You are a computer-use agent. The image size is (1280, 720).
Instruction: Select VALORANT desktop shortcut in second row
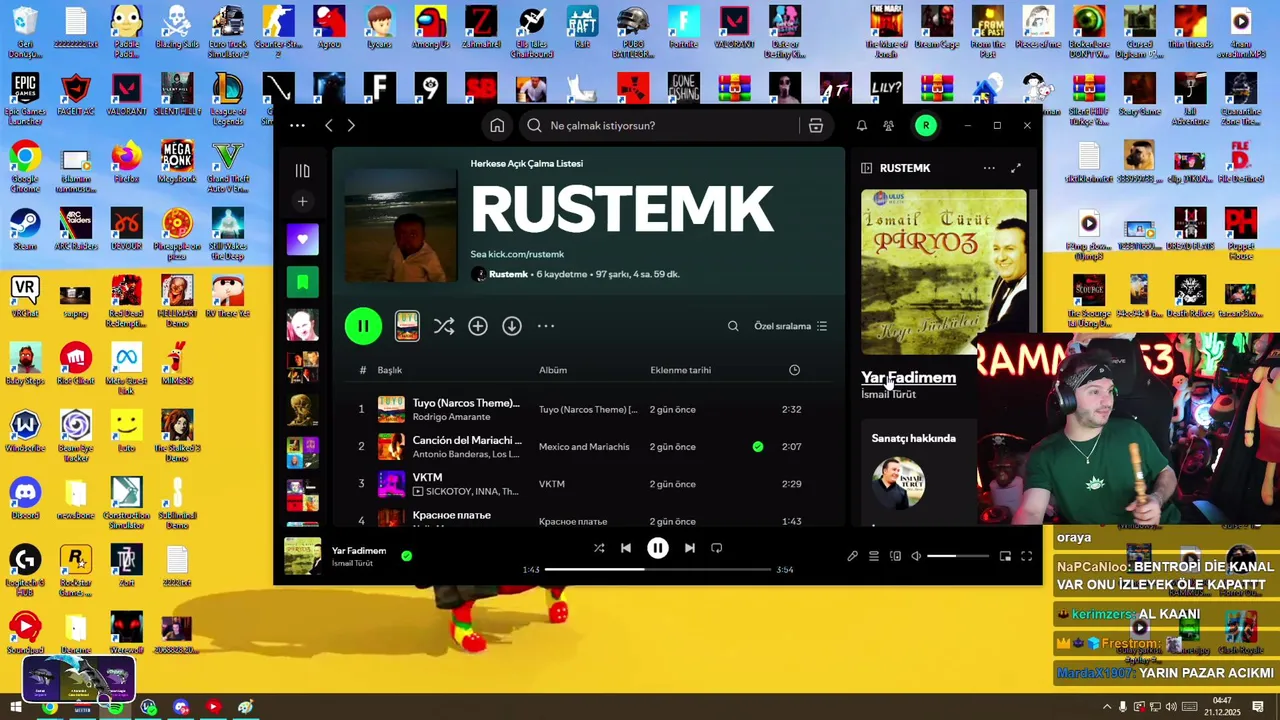click(127, 95)
